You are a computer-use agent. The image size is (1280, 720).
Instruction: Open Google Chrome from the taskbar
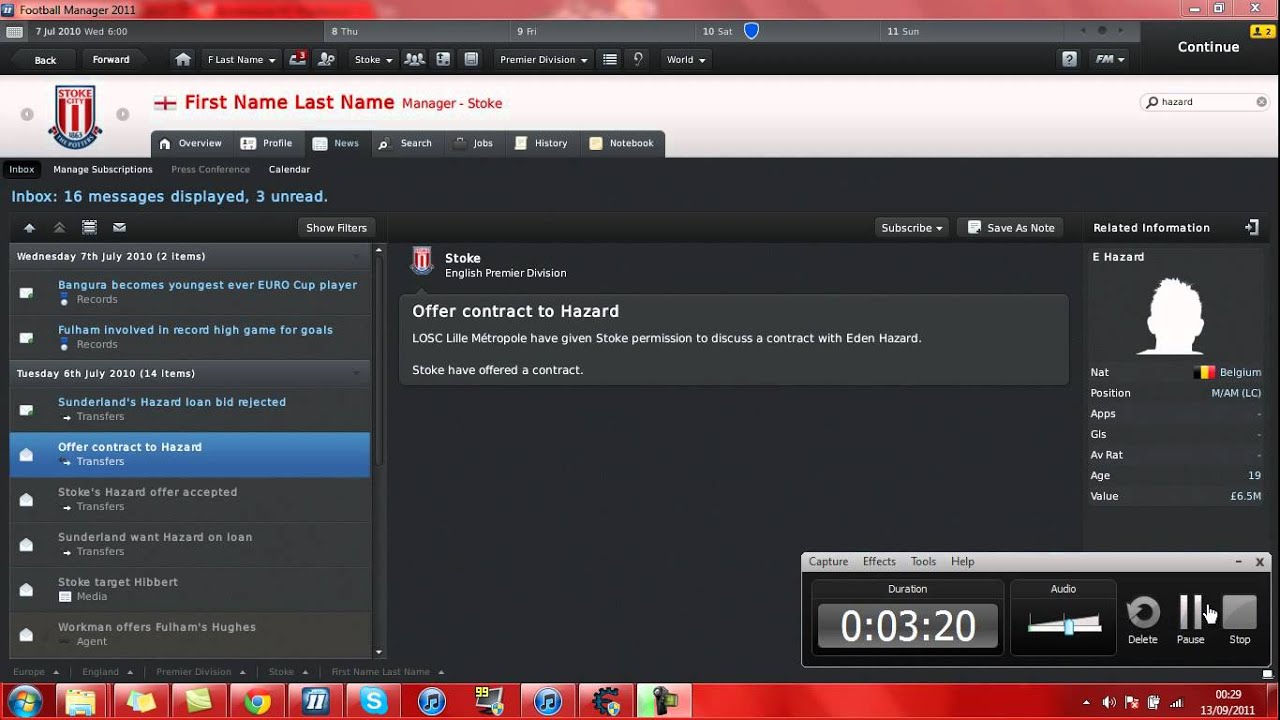(258, 702)
